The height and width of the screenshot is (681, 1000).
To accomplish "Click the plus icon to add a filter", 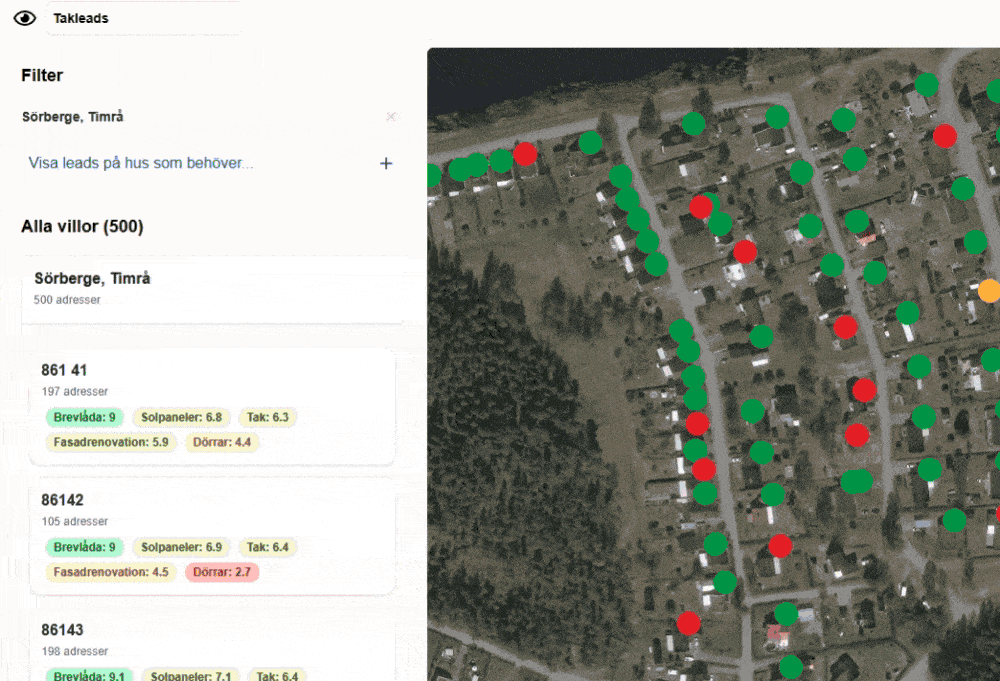I will (386, 164).
